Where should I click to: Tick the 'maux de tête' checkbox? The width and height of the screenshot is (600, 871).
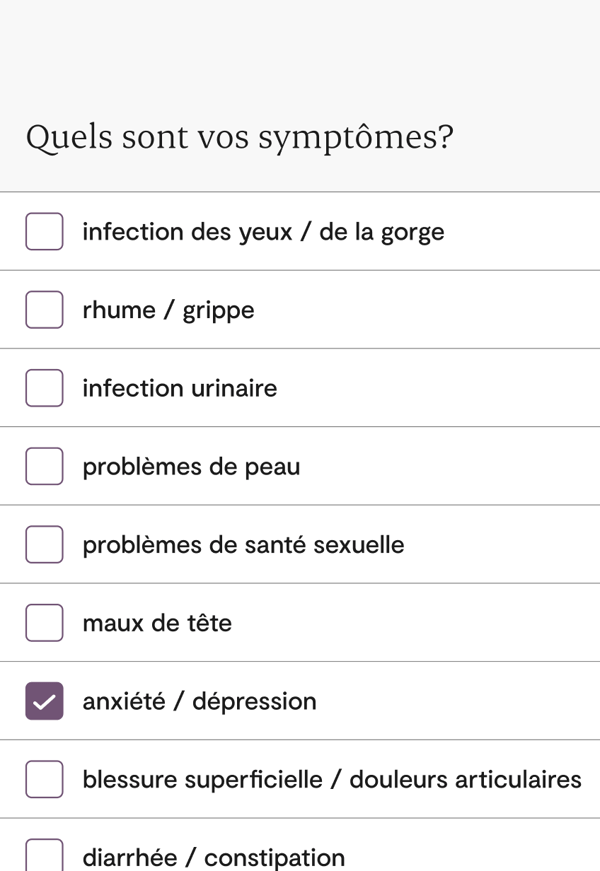(44, 623)
